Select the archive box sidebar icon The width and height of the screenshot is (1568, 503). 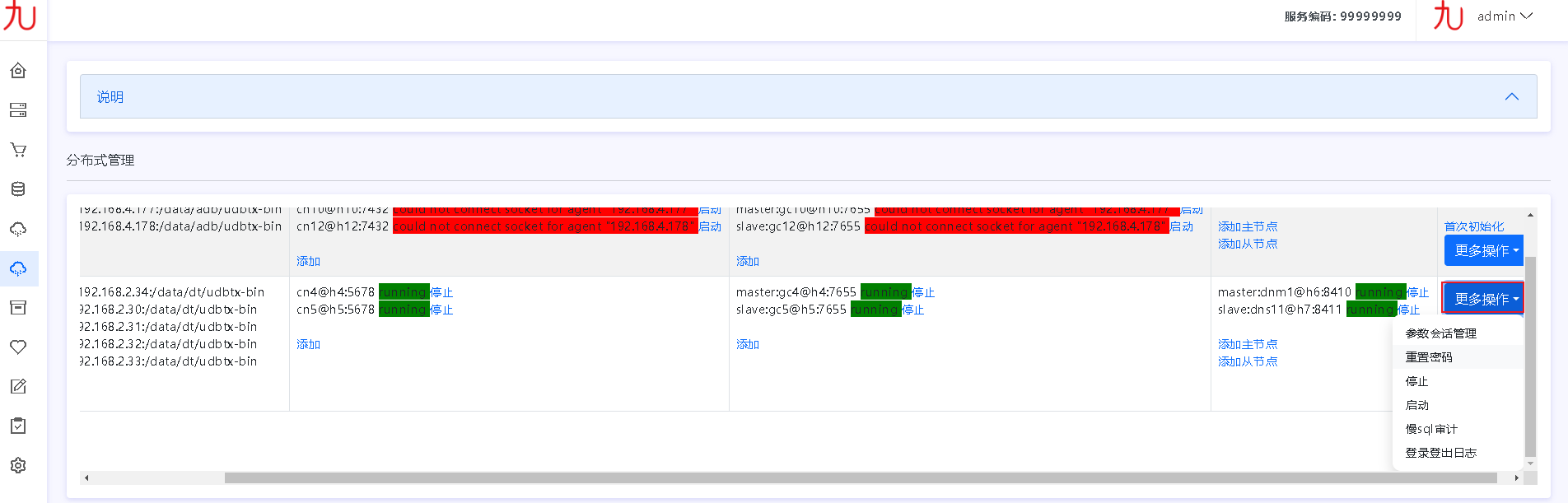[18, 308]
